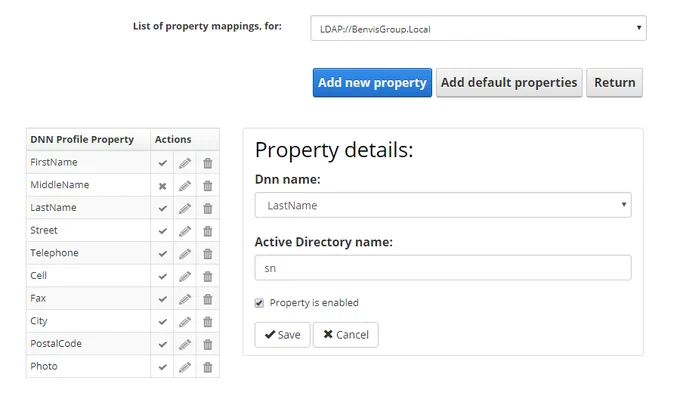680x393 pixels.
Task: Toggle disabled X mark for MiddleName row
Action: click(x=163, y=186)
